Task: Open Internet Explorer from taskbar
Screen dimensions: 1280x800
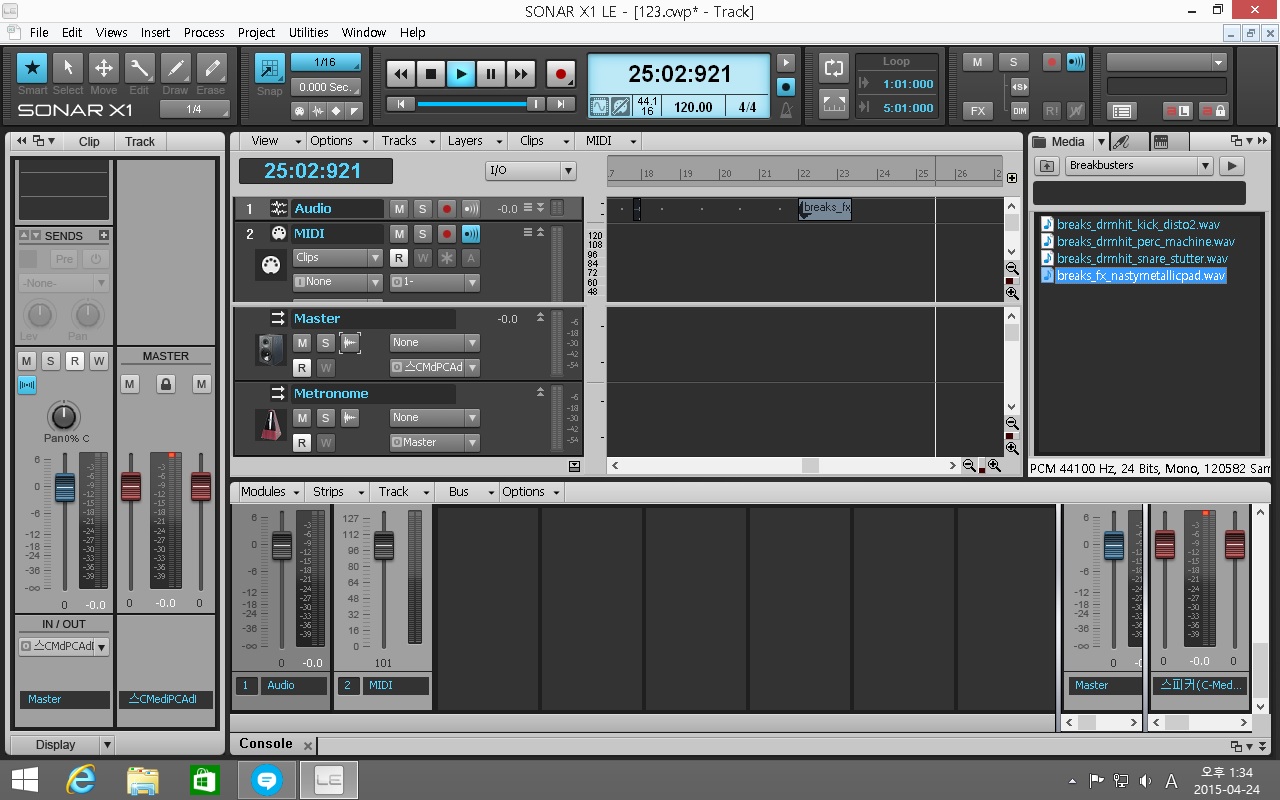Action: (x=80, y=780)
